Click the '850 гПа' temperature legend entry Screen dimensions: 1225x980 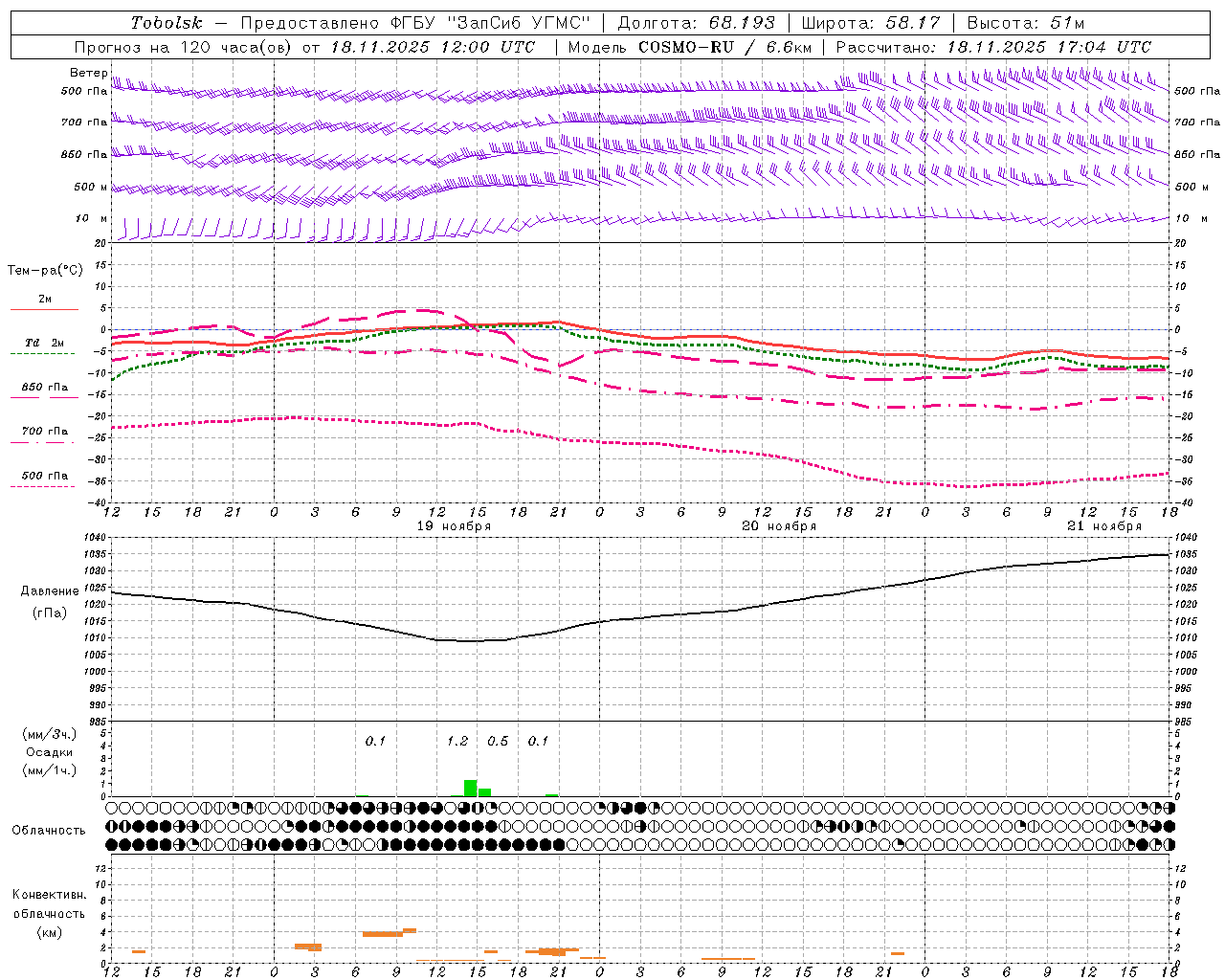click(x=44, y=388)
